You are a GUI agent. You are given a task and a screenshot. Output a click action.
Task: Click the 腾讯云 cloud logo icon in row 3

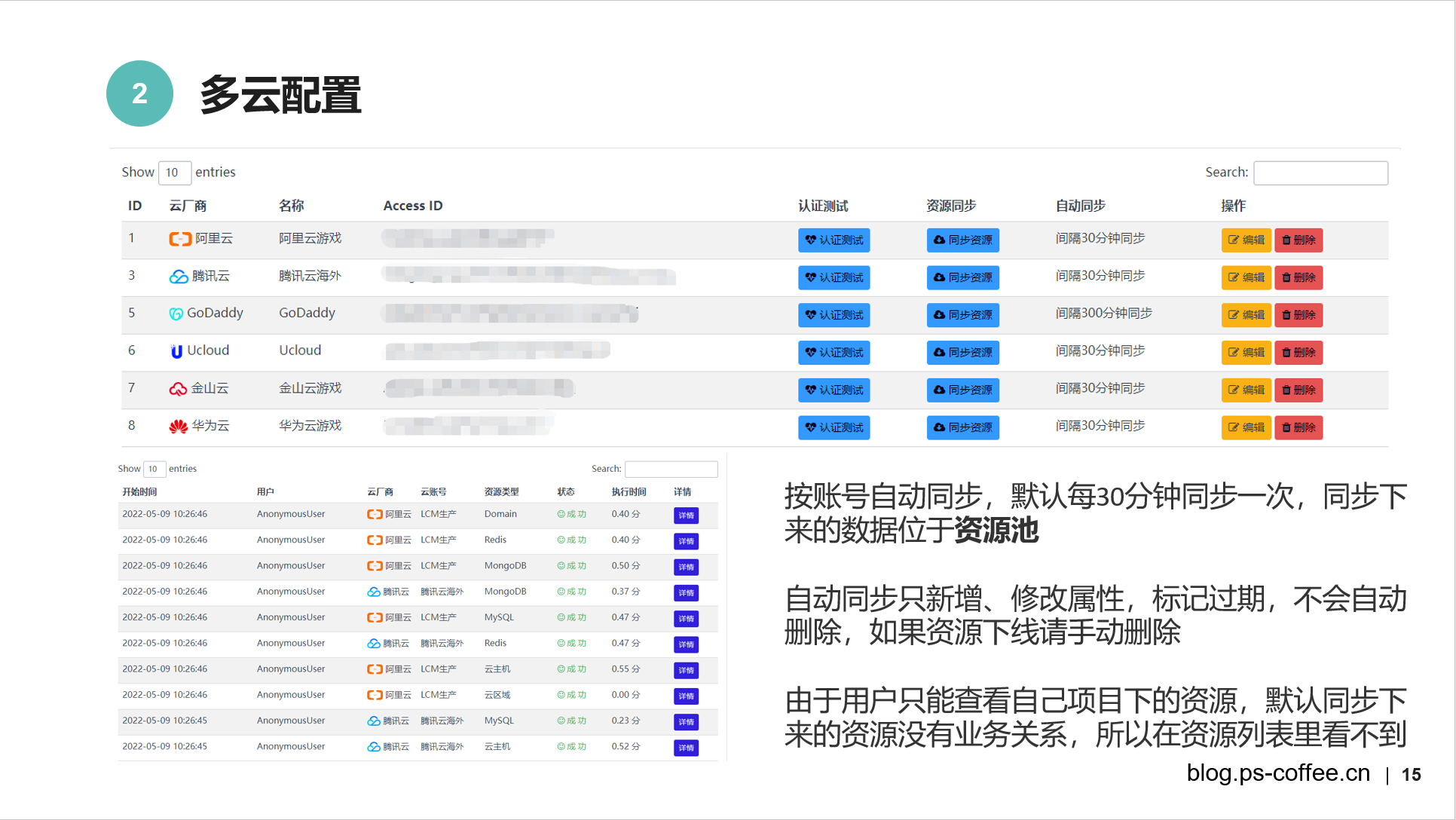coord(179,277)
